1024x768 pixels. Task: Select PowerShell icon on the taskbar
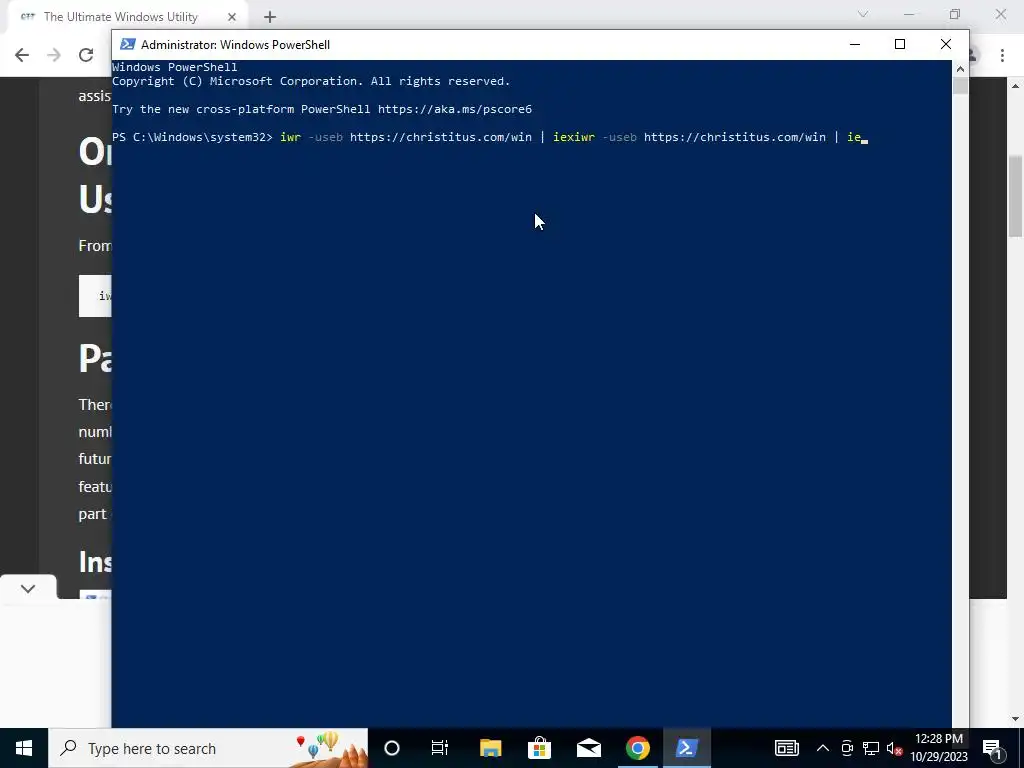click(686, 748)
